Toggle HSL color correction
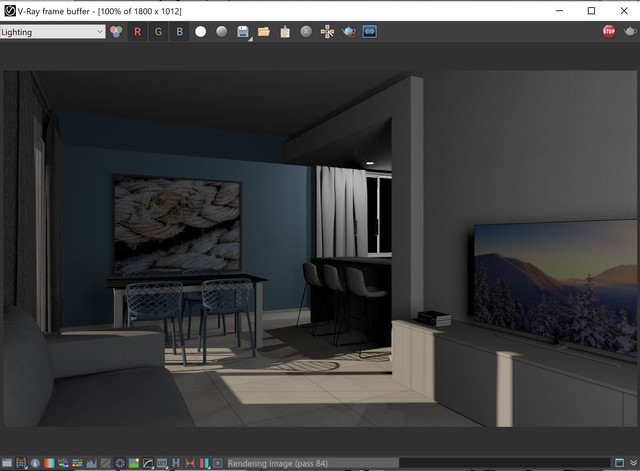The width and height of the screenshot is (640, 471). tap(63, 463)
